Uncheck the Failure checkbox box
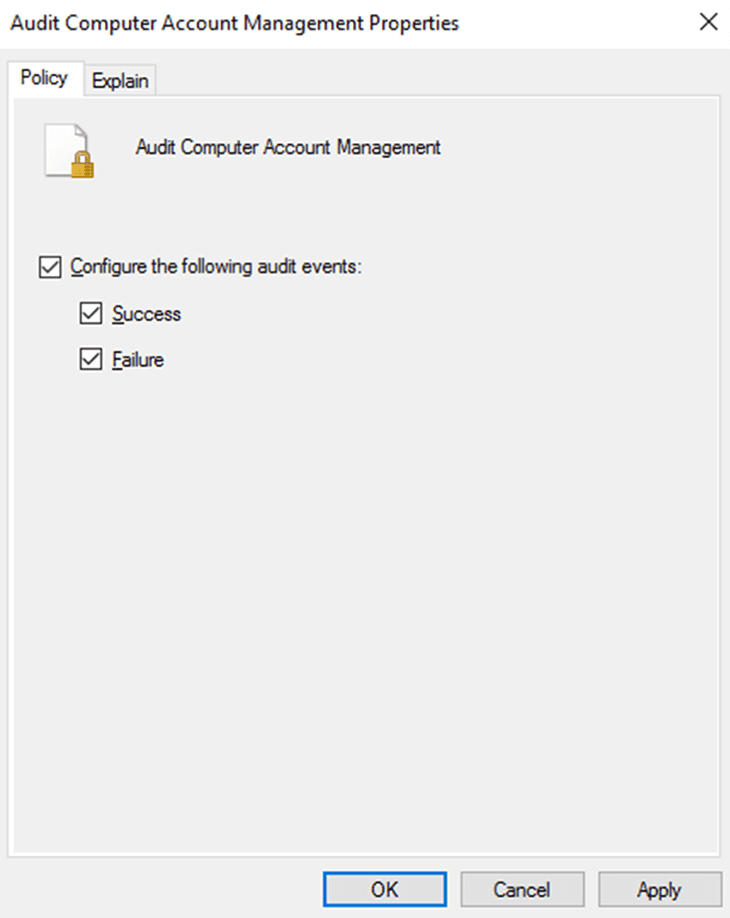 coord(91,360)
